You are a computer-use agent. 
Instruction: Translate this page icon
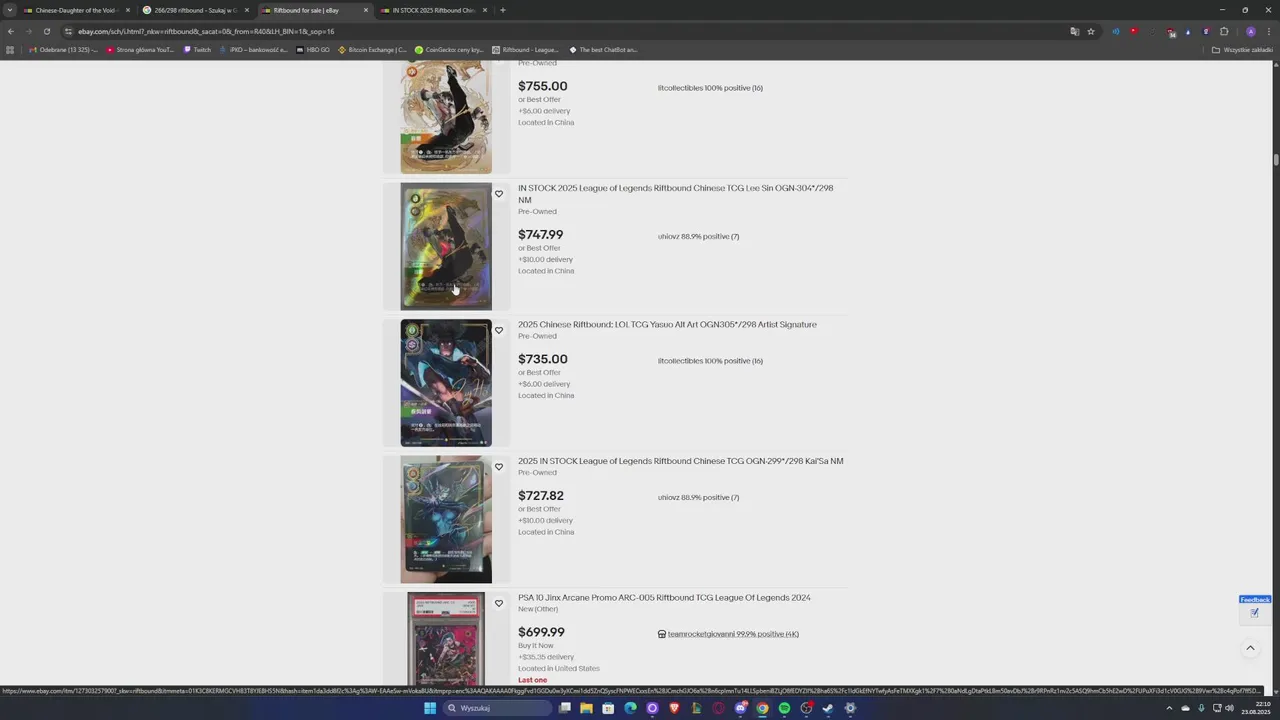coord(1075,31)
